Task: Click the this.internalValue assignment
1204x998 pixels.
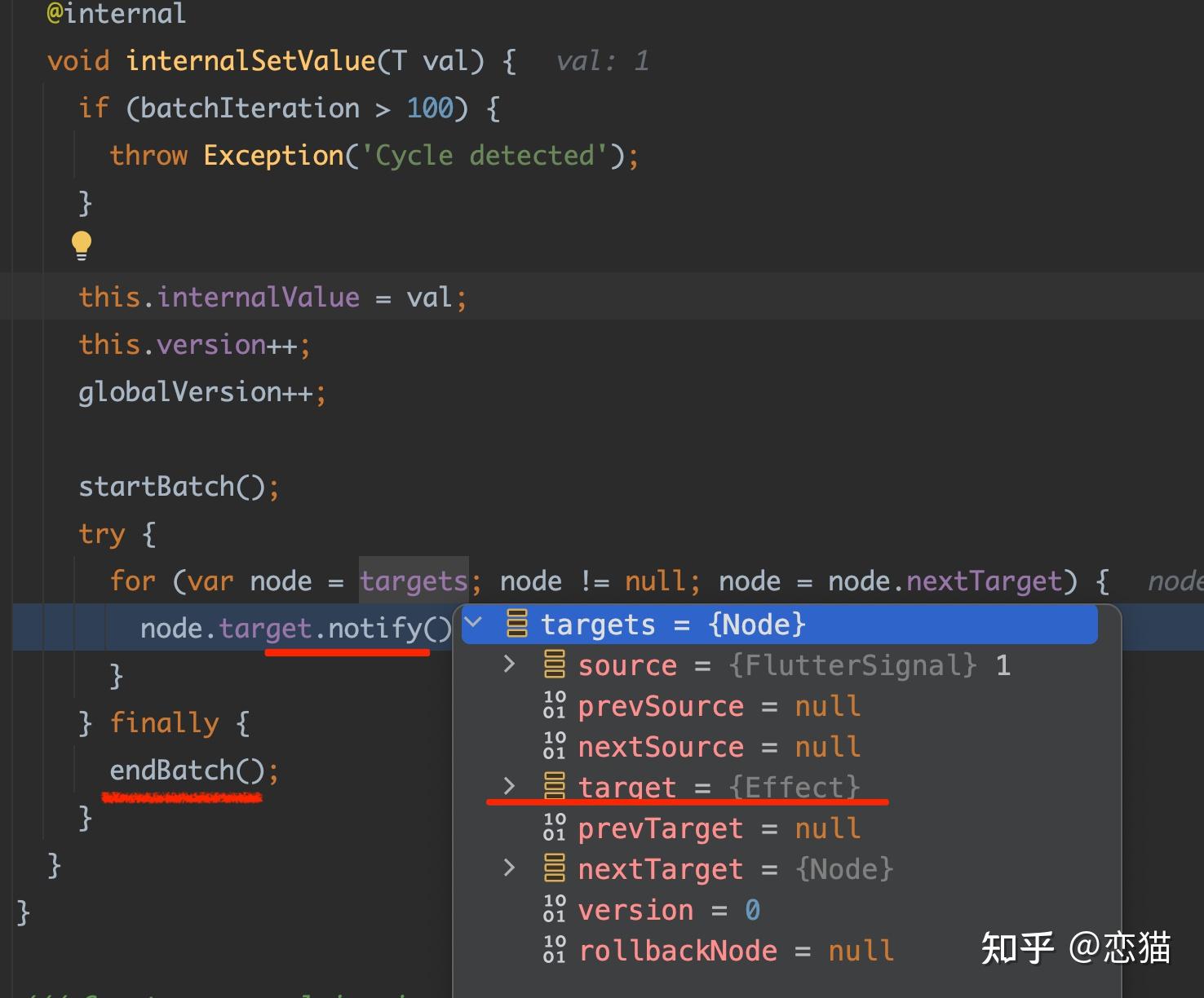Action: point(272,298)
